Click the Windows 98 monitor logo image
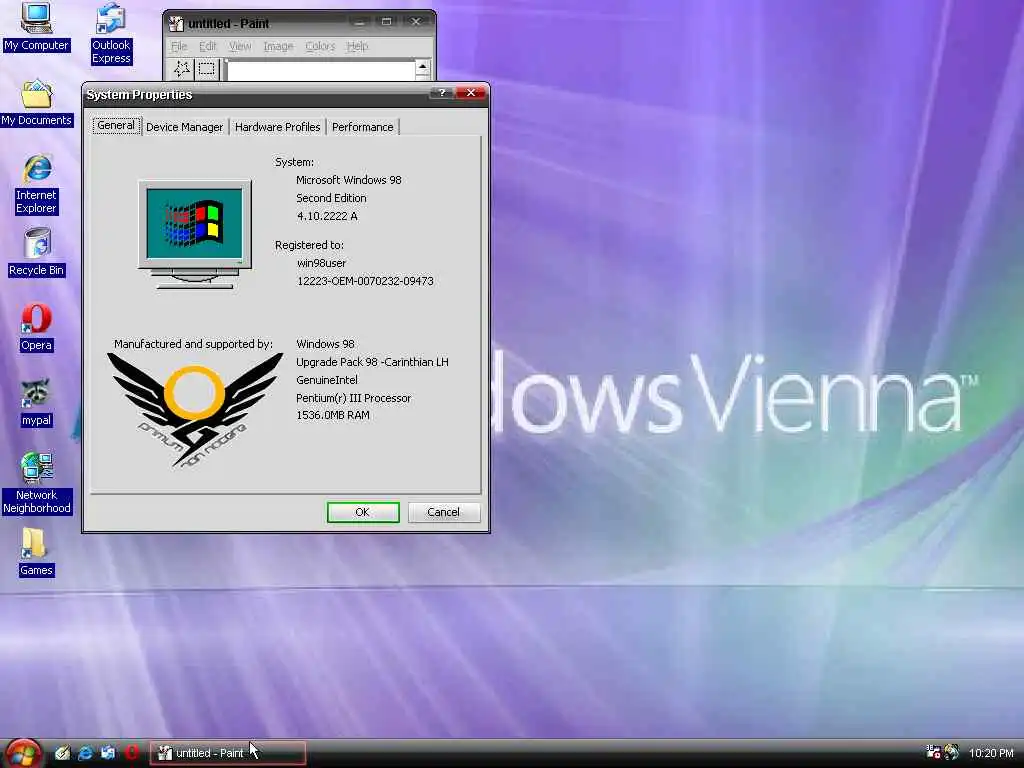1024x768 pixels. point(195,234)
